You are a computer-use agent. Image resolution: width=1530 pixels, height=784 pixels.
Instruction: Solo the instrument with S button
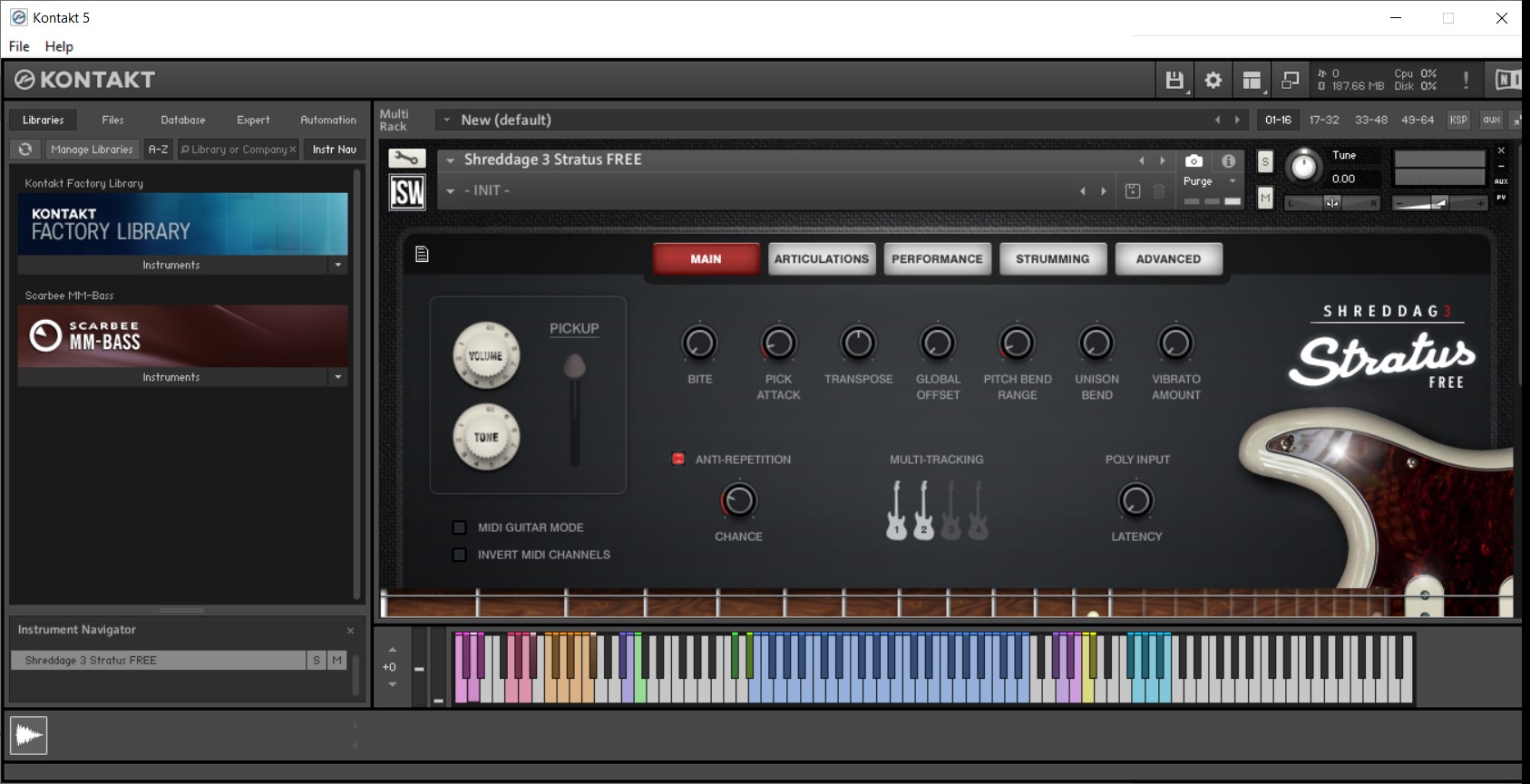tap(1265, 162)
